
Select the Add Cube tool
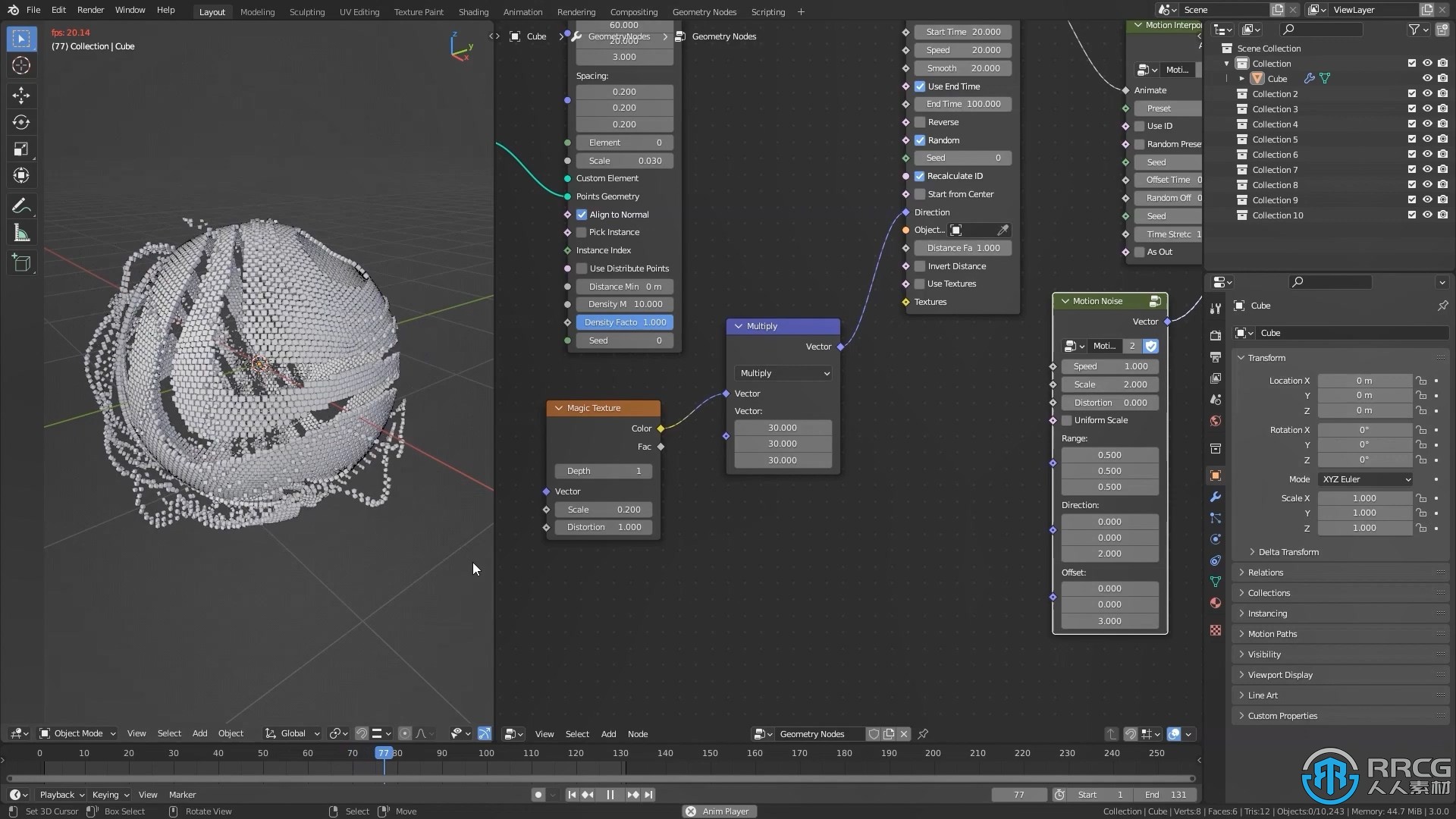(21, 263)
